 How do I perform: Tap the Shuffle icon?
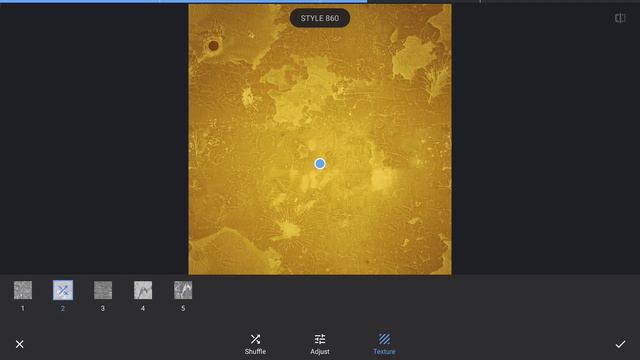pyautogui.click(x=256, y=339)
